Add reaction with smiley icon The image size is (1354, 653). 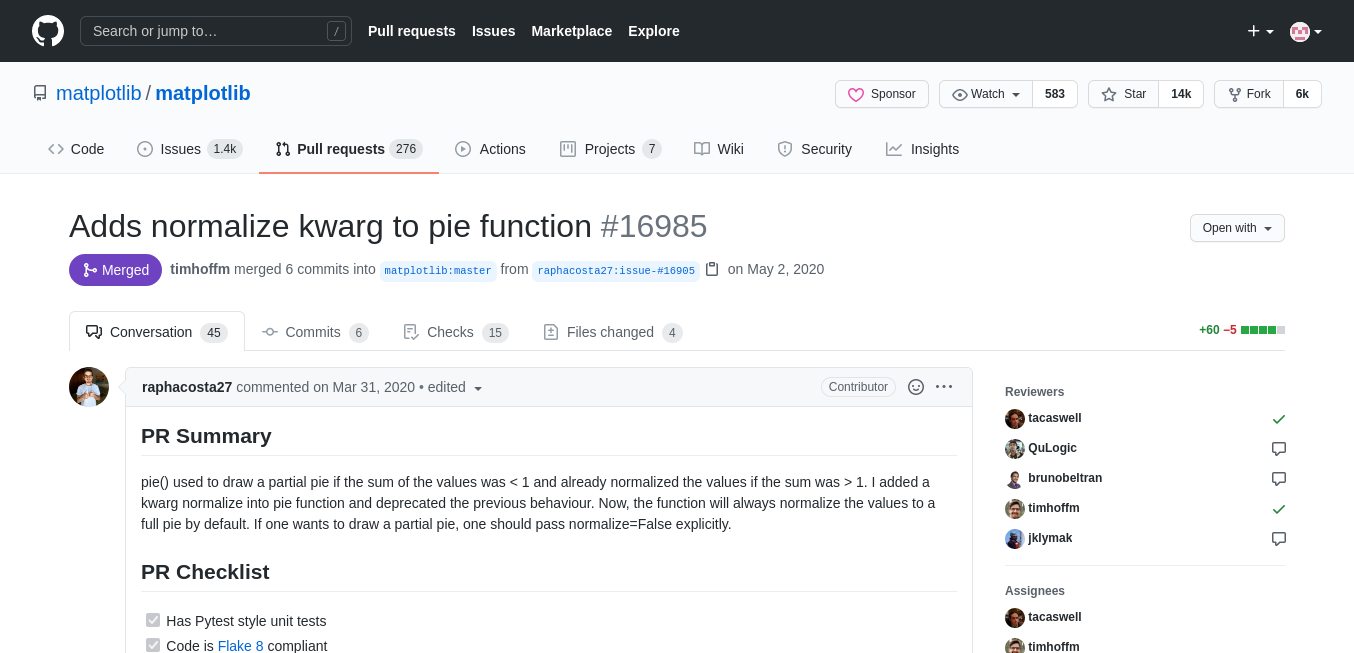(x=916, y=387)
